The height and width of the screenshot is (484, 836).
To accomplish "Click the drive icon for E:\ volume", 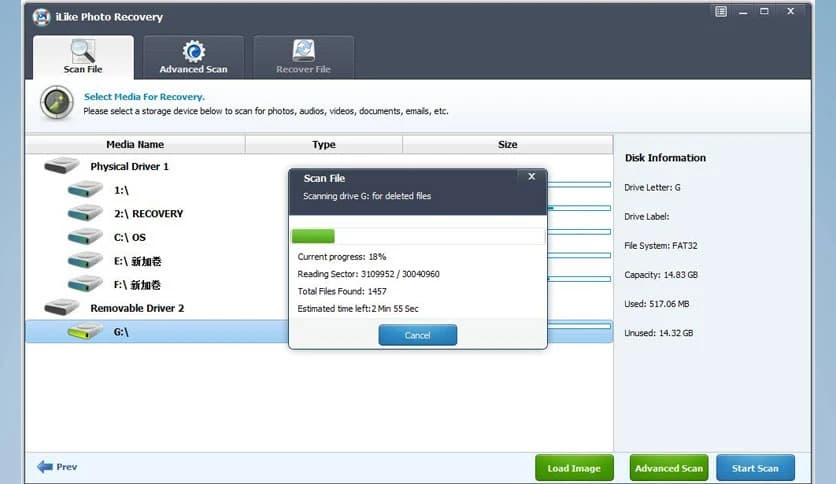I will pyautogui.click(x=85, y=261).
